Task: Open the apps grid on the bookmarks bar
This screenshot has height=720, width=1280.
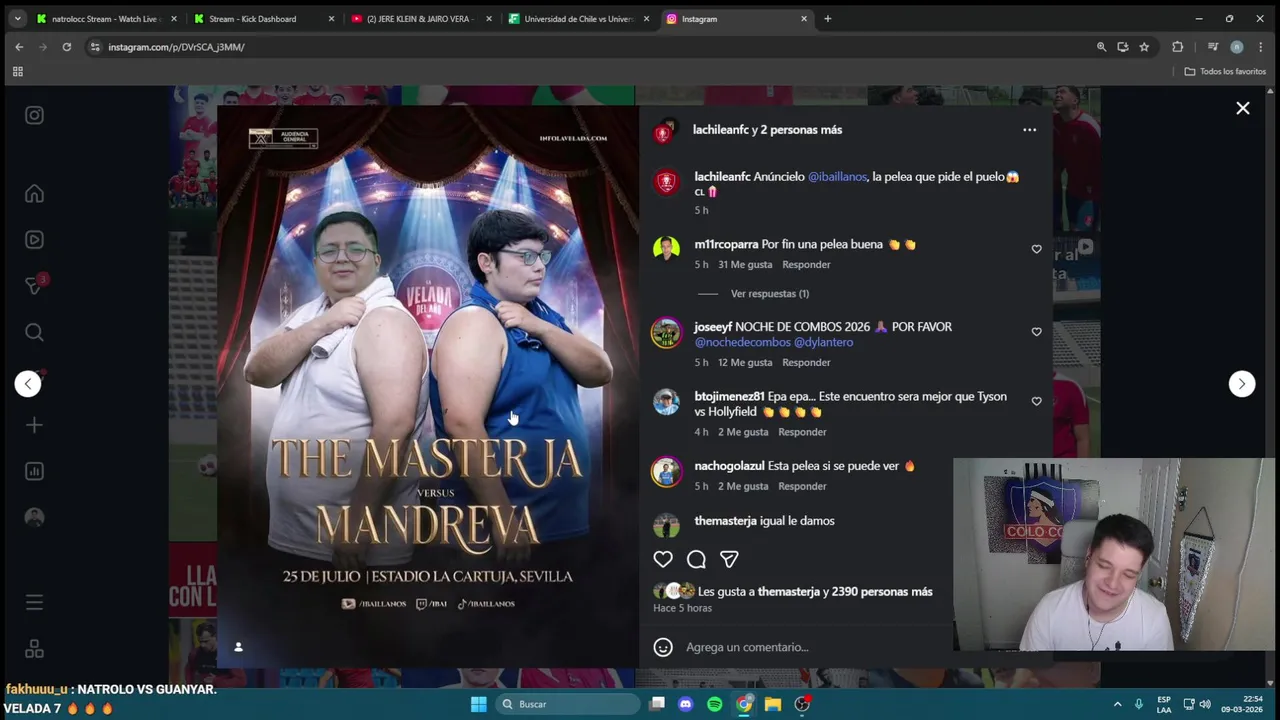Action: point(17,72)
